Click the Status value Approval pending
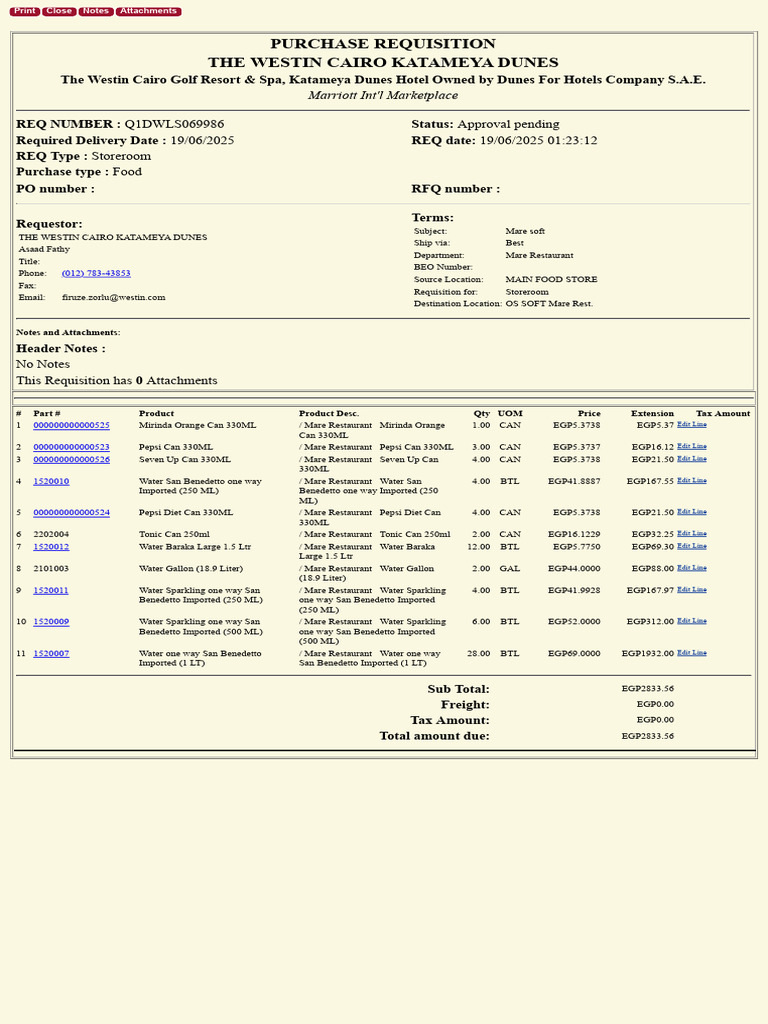 pyautogui.click(x=508, y=124)
